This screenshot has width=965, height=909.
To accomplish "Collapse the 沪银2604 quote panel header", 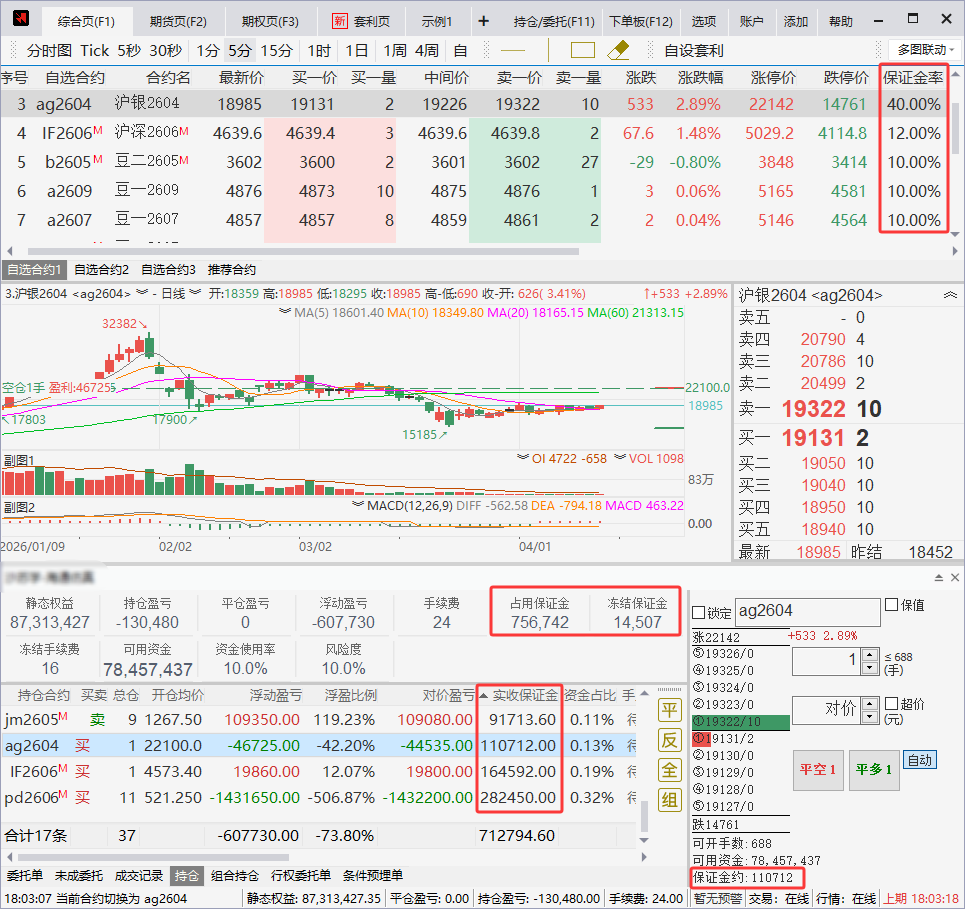I will [x=949, y=295].
